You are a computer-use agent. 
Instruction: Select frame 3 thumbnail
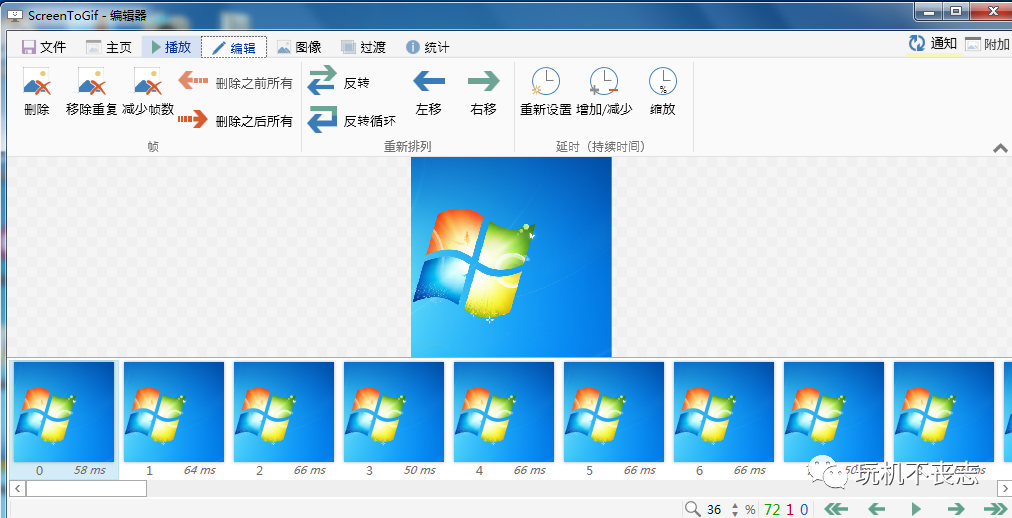(394, 412)
